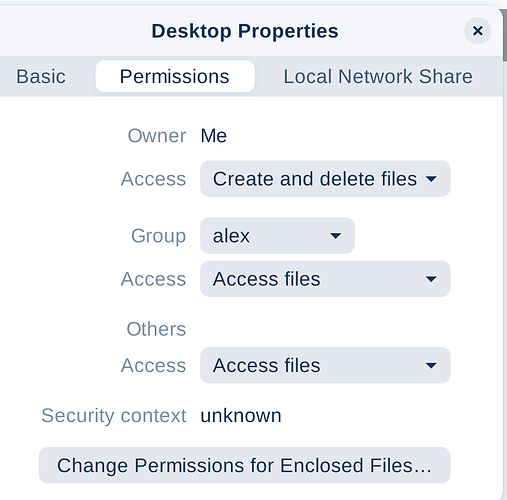Screen dimensions: 507x500
Task: Expand Others' 'Access files' access dropdown
Action: click(x=325, y=365)
